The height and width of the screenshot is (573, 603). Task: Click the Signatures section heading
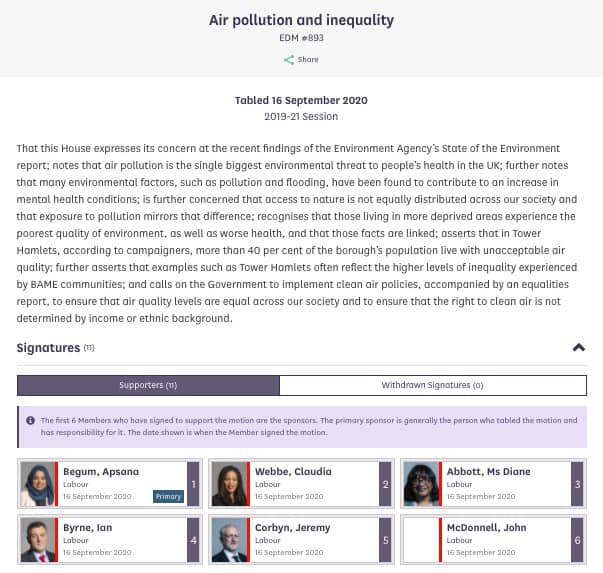tap(48, 348)
